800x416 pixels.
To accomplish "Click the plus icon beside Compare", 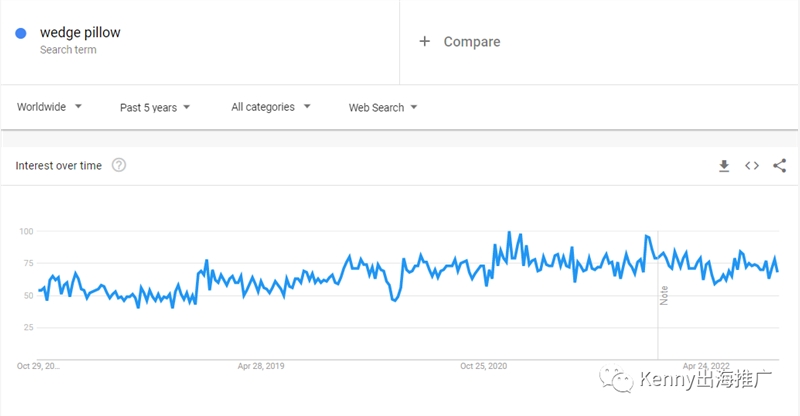I will point(424,41).
